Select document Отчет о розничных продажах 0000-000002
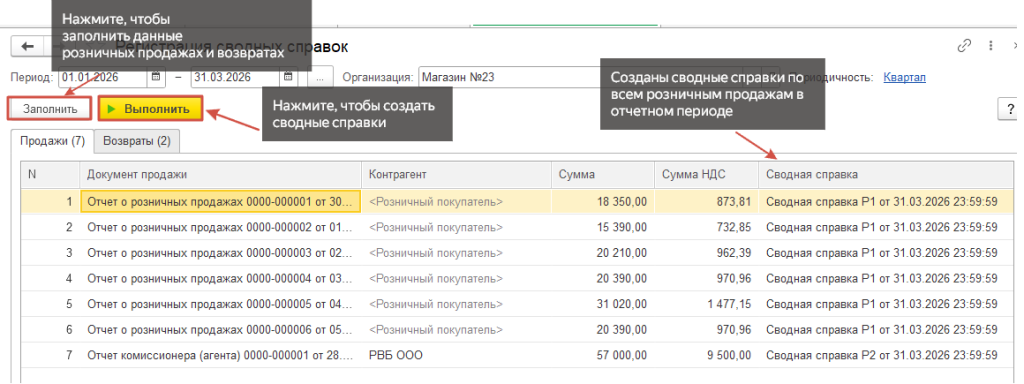This screenshot has height=384, width=1024. click(x=220, y=227)
